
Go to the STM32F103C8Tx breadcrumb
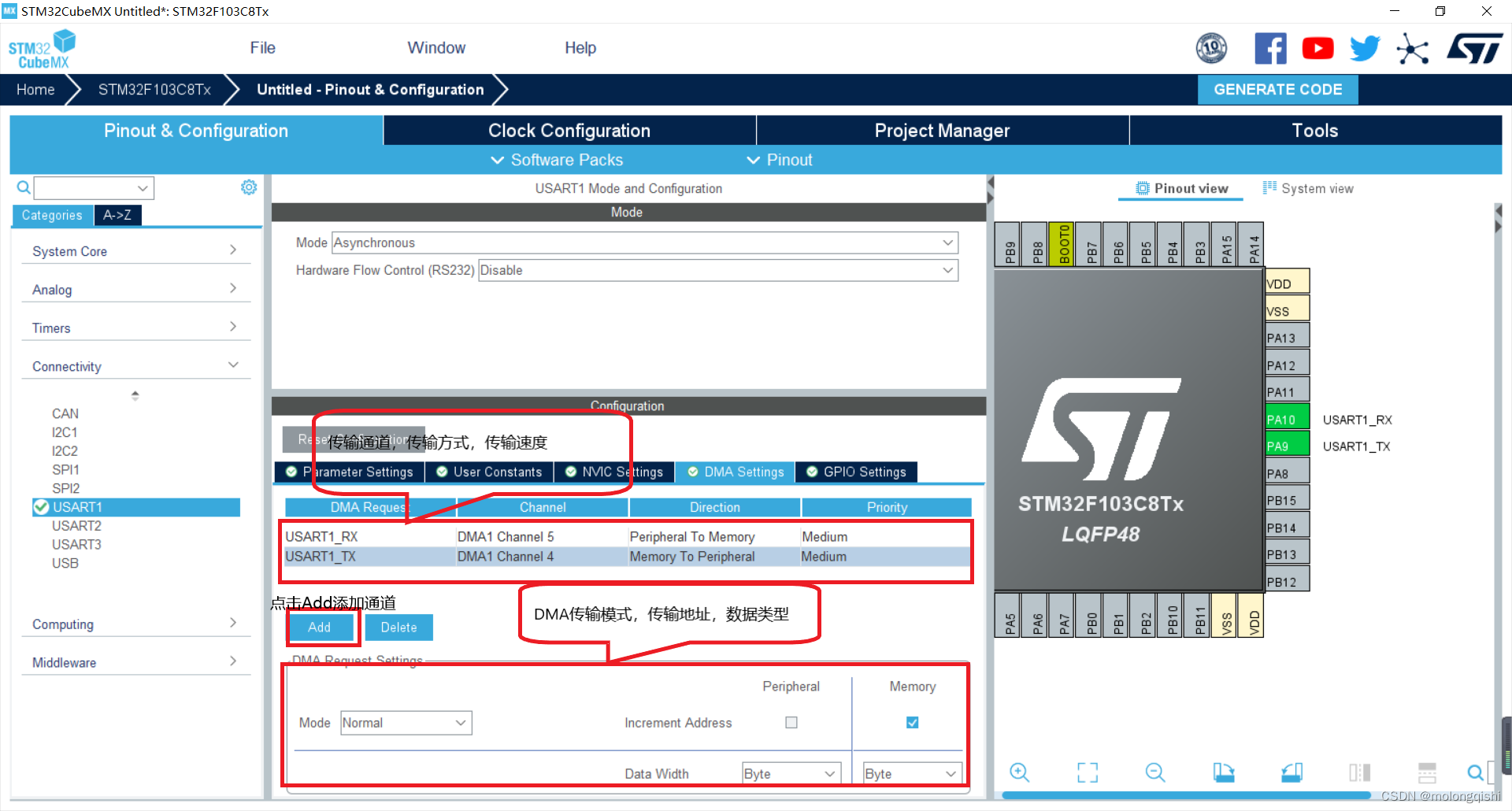(x=154, y=90)
